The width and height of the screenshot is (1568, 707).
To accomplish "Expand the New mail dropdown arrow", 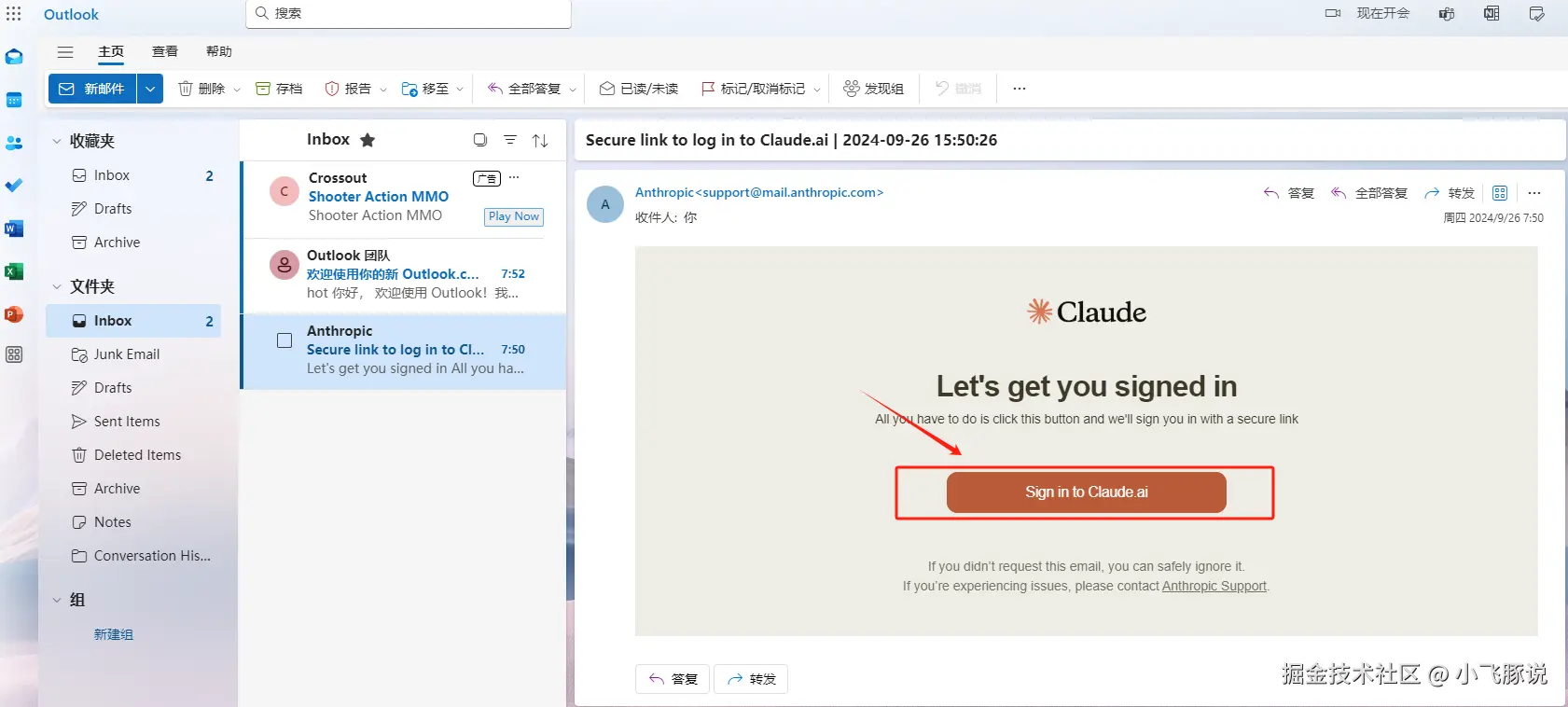I will click(150, 89).
